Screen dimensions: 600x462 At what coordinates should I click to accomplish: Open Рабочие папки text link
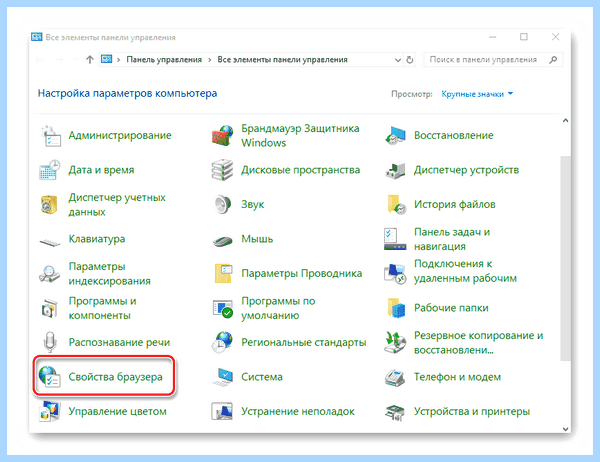pos(451,308)
